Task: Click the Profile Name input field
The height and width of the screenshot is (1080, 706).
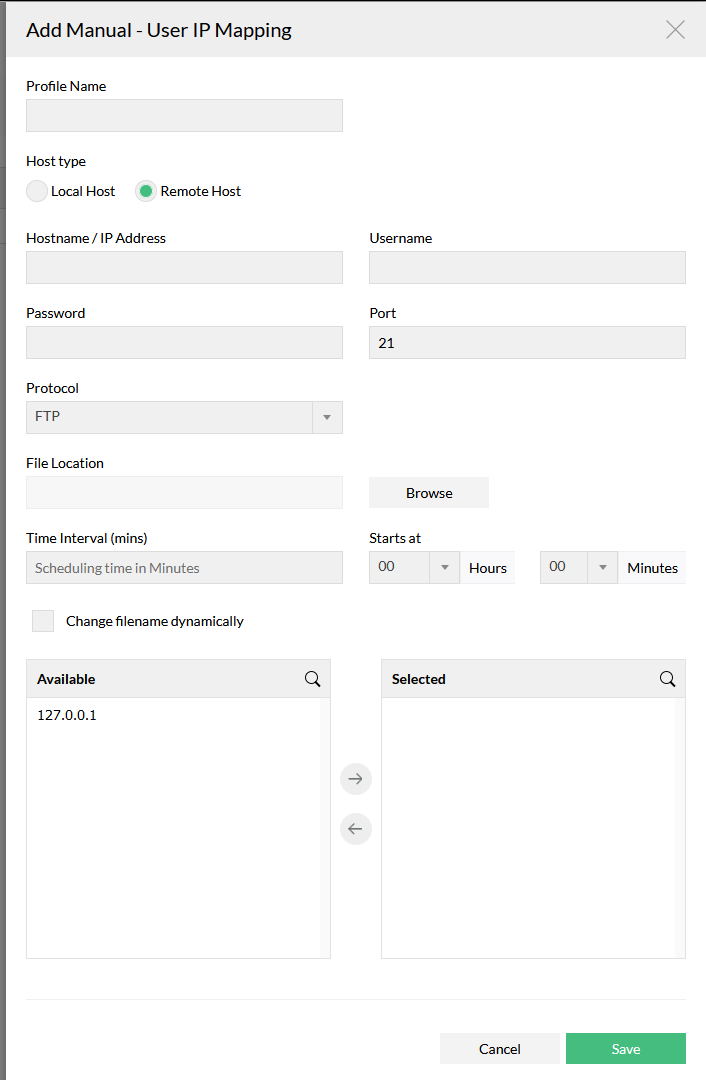Action: click(184, 115)
